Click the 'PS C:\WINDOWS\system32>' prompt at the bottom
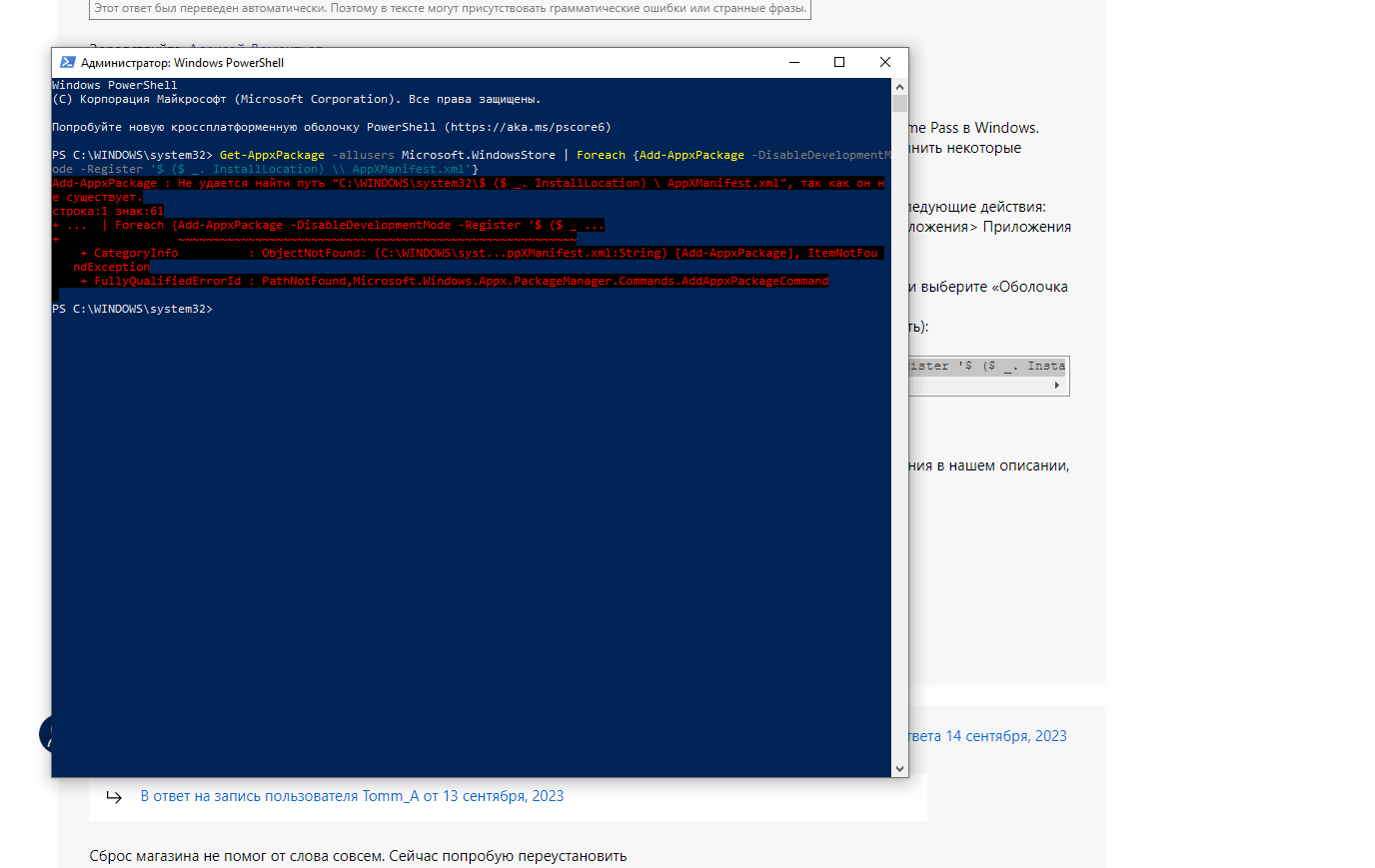 point(132,309)
